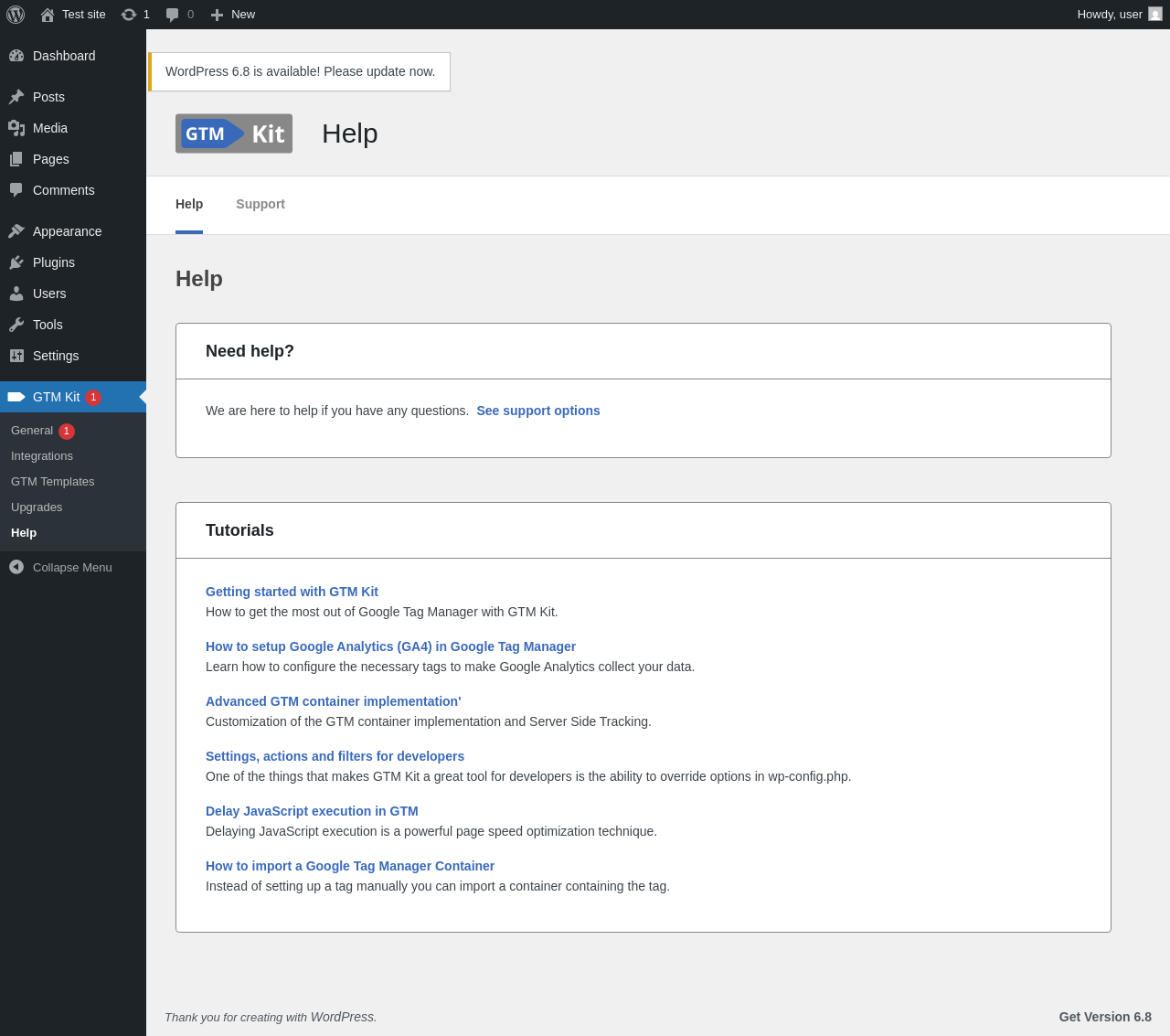Click the Pages icon in sidebar
1170x1036 pixels.
[x=16, y=159]
